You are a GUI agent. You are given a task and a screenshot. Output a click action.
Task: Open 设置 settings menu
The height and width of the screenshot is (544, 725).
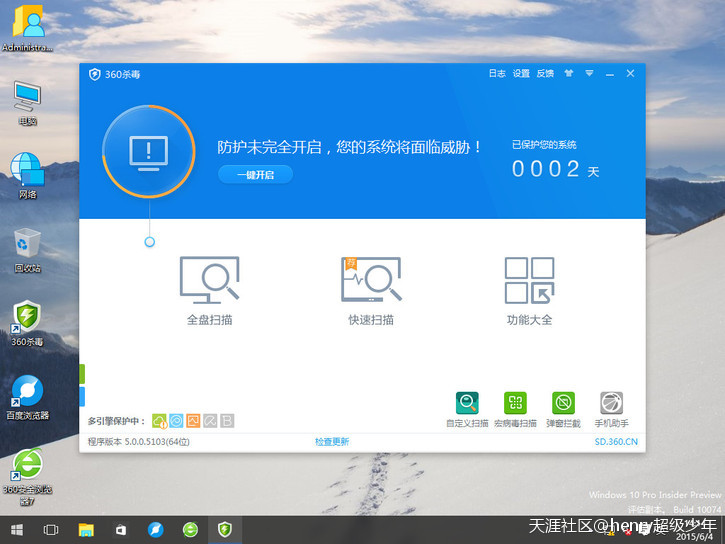point(521,73)
